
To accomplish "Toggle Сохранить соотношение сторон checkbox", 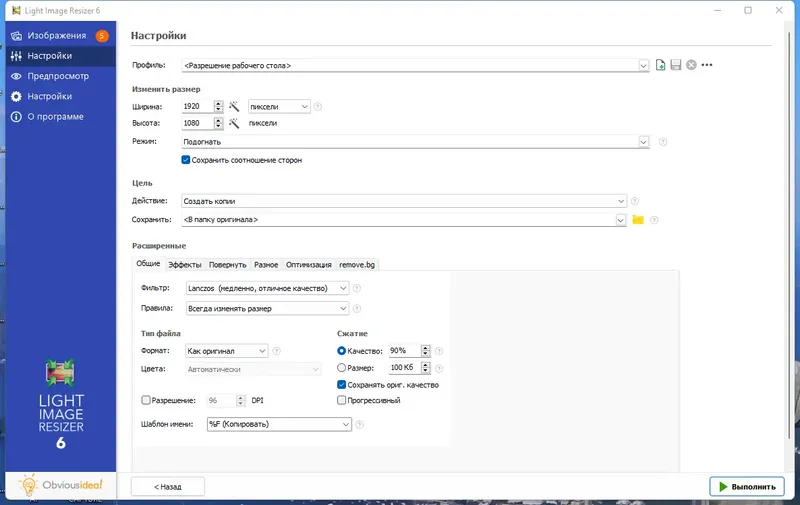I will [186, 160].
